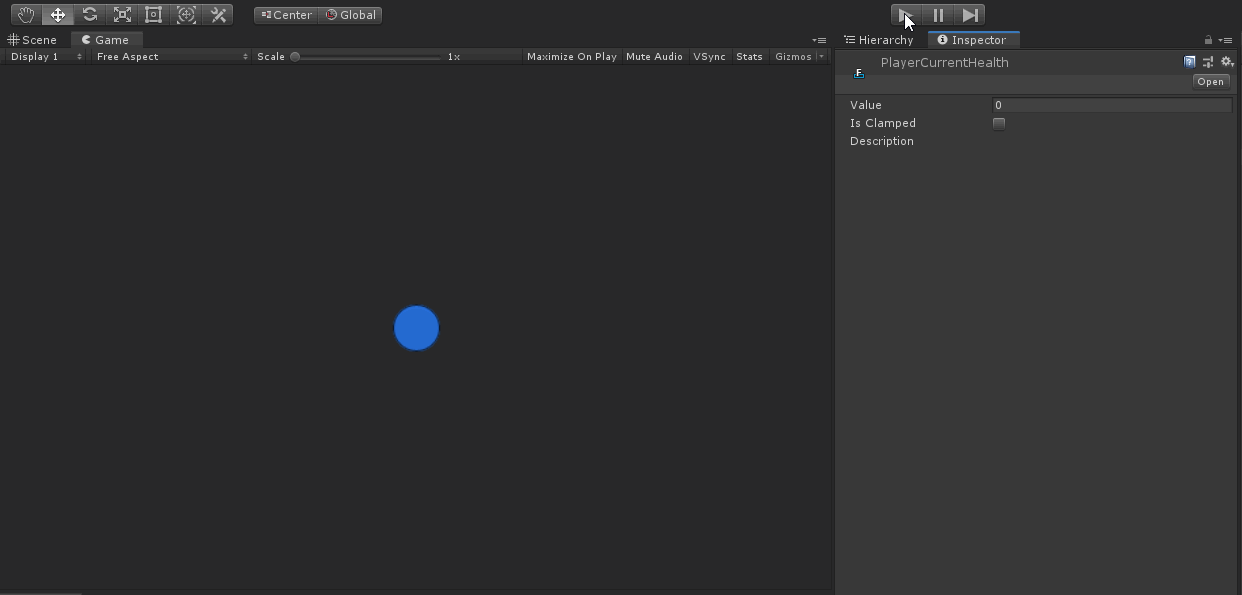Screen dimensions: 1242x595
Task: Open the preset selector icon
Action: (1208, 62)
